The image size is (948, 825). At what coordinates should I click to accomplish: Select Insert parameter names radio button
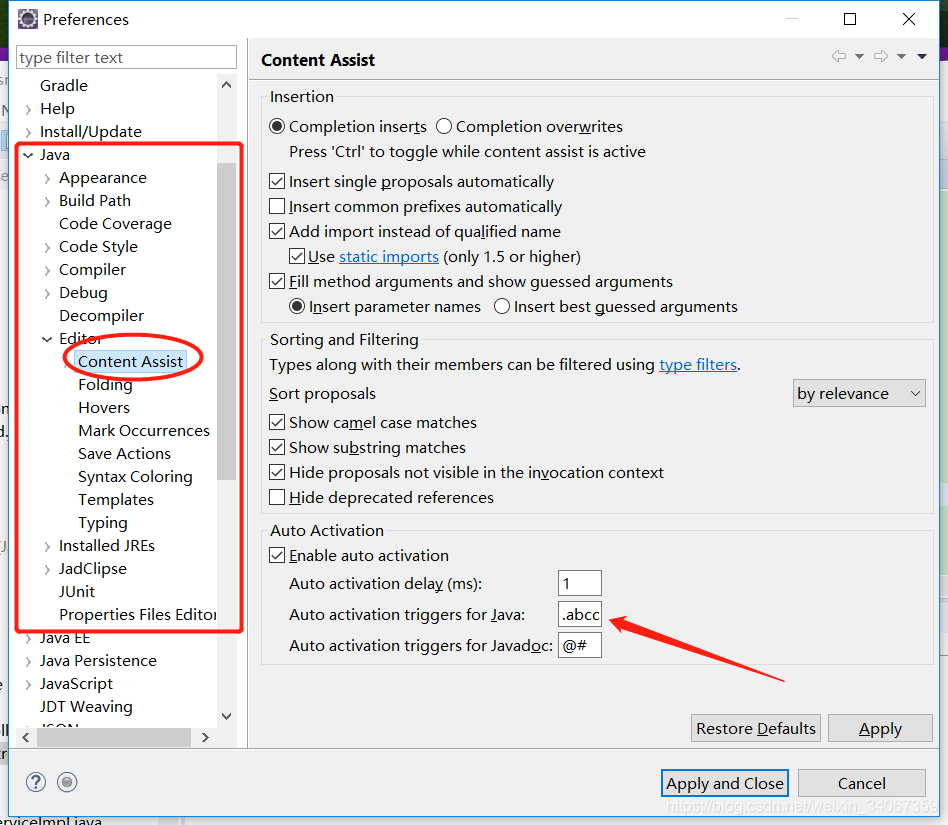[296, 306]
